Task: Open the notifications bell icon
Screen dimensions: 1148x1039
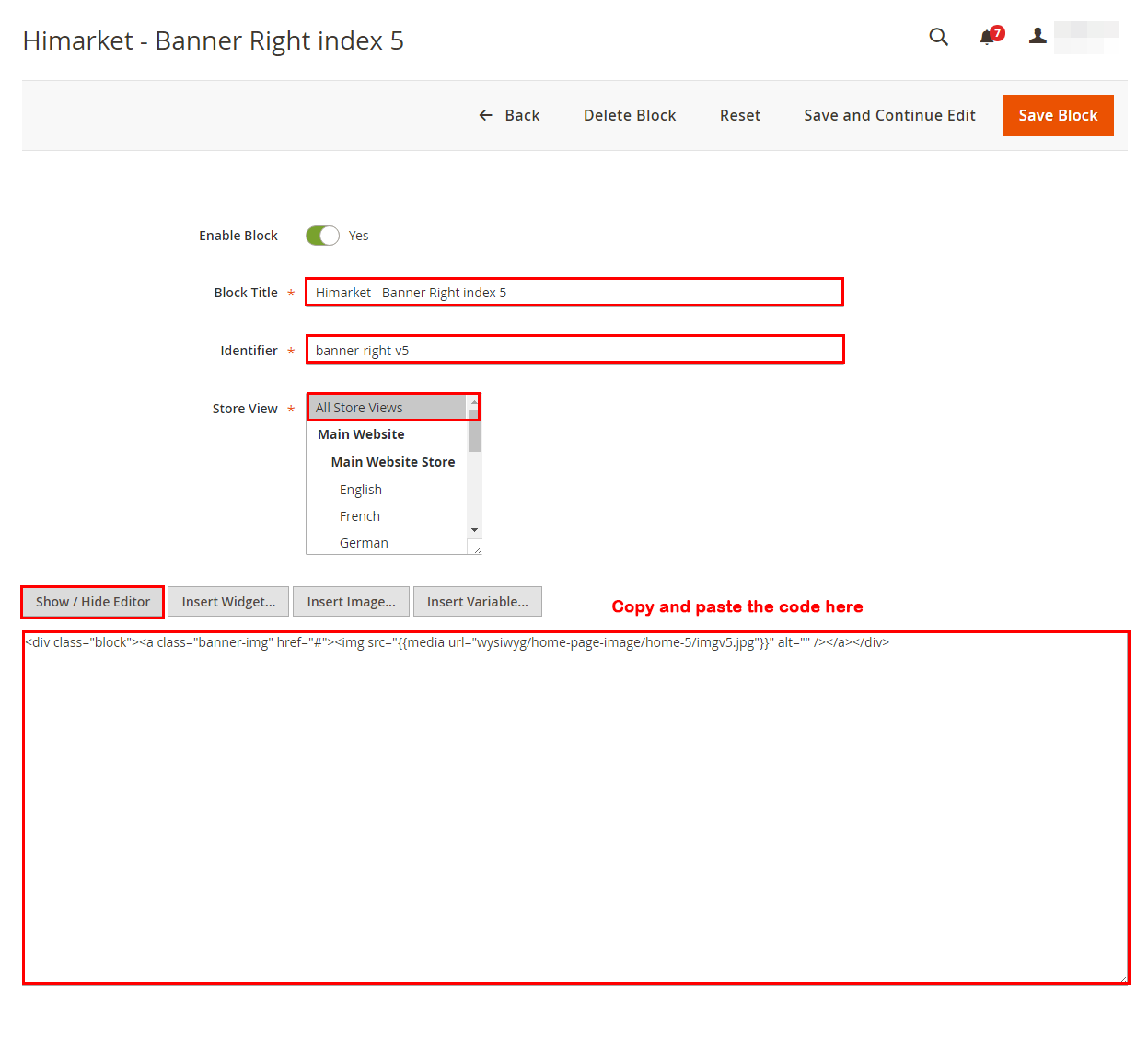Action: pos(988,37)
